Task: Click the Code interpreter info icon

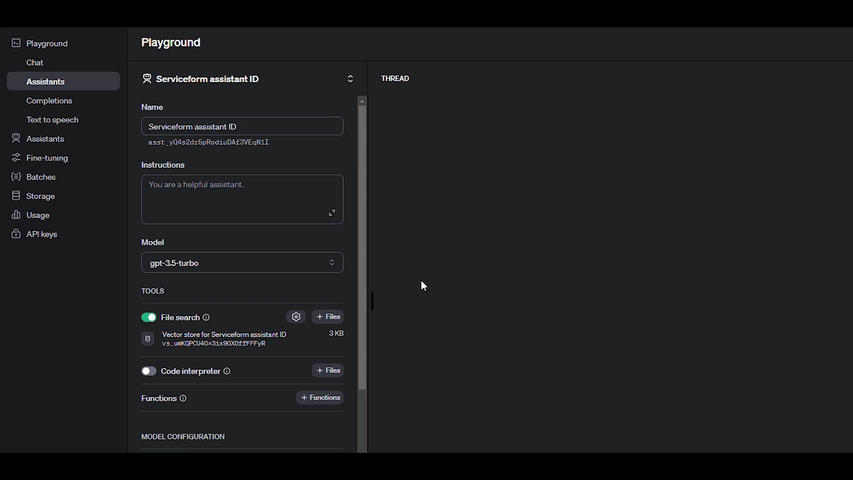Action: (227, 371)
